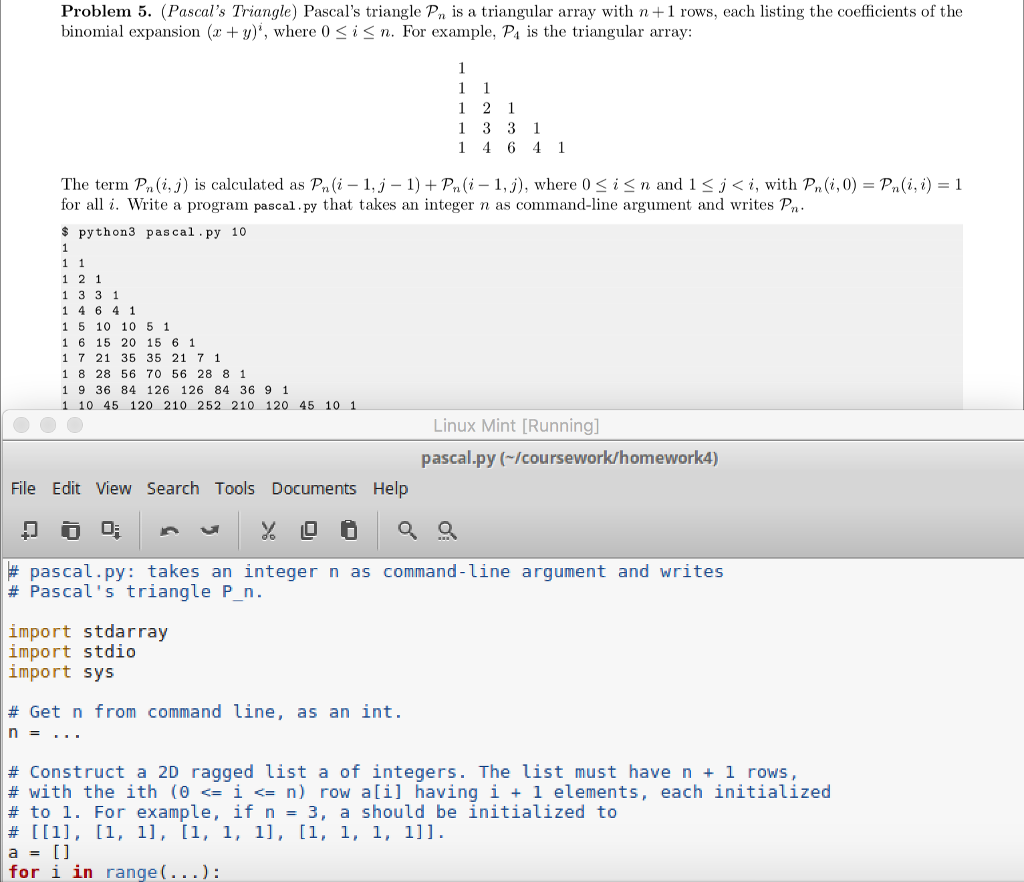
Task: Cut the selected text with the scissors icon
Action: 268,530
